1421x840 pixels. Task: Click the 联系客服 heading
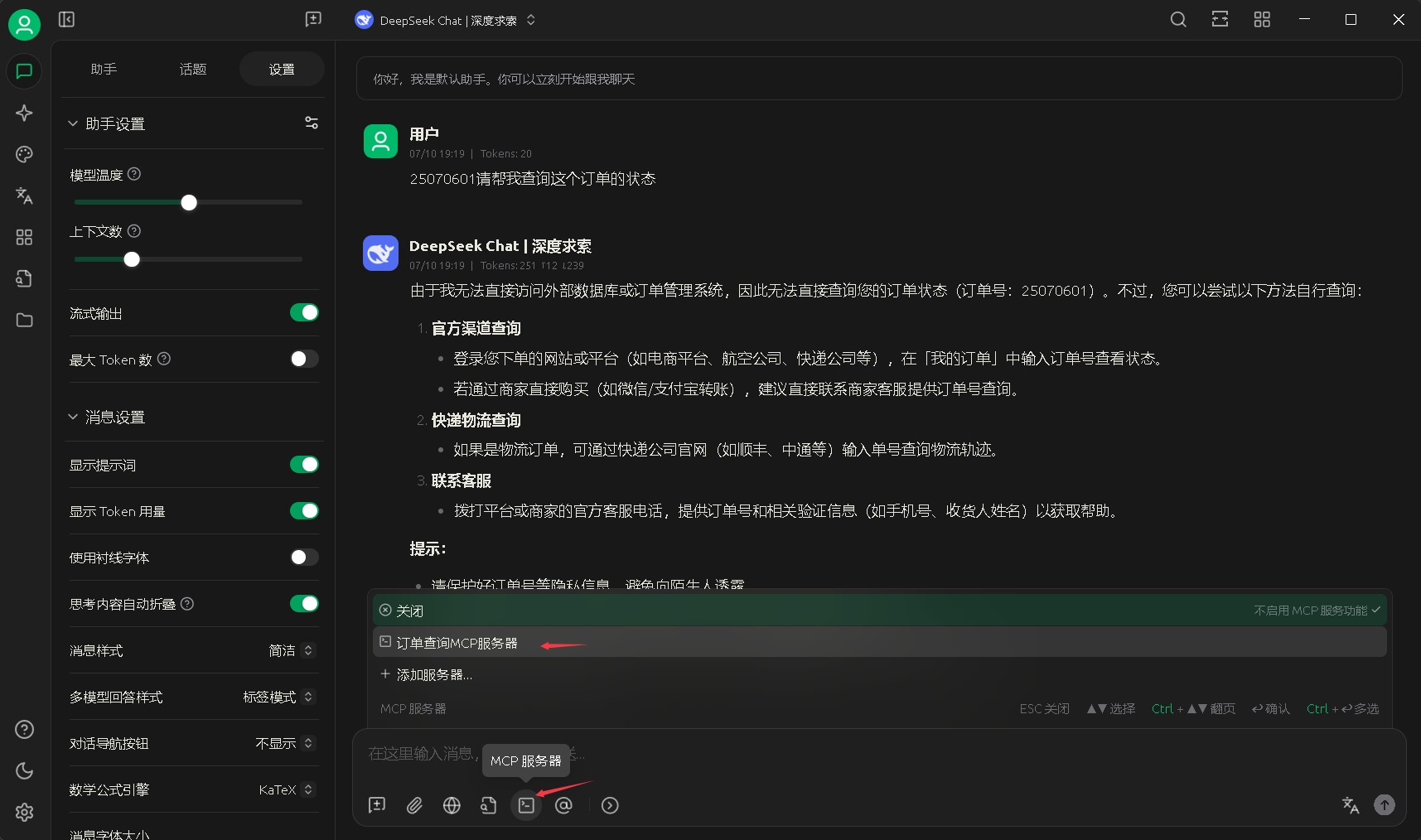click(462, 481)
